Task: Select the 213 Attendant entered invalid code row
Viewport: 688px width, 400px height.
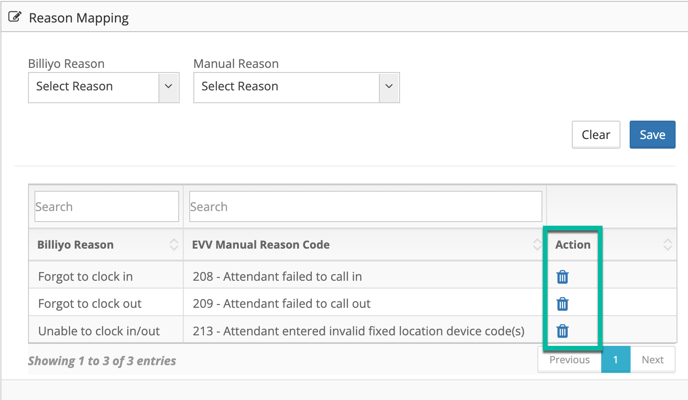Action: tap(352, 330)
